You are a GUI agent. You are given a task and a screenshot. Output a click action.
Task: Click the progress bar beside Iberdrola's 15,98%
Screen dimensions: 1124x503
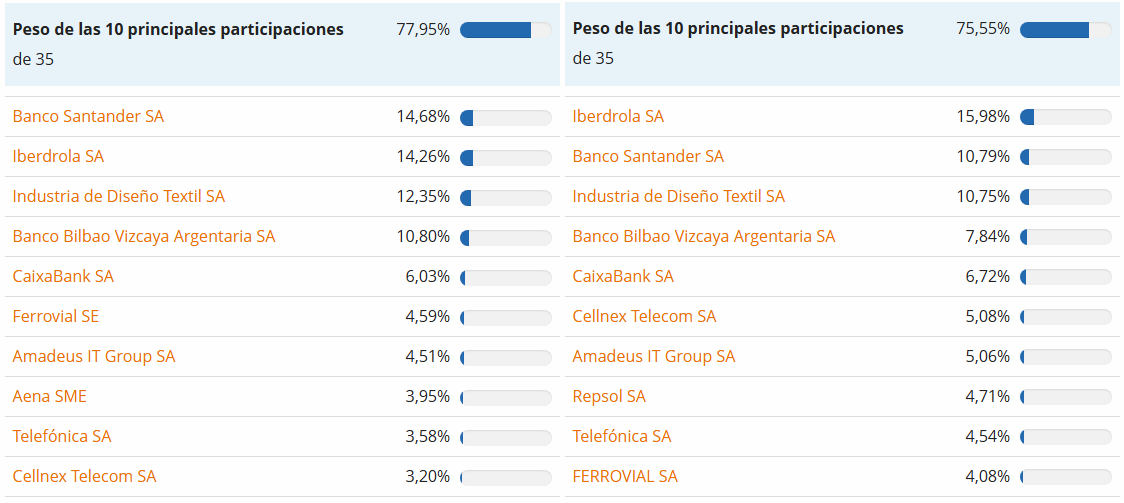(1066, 118)
